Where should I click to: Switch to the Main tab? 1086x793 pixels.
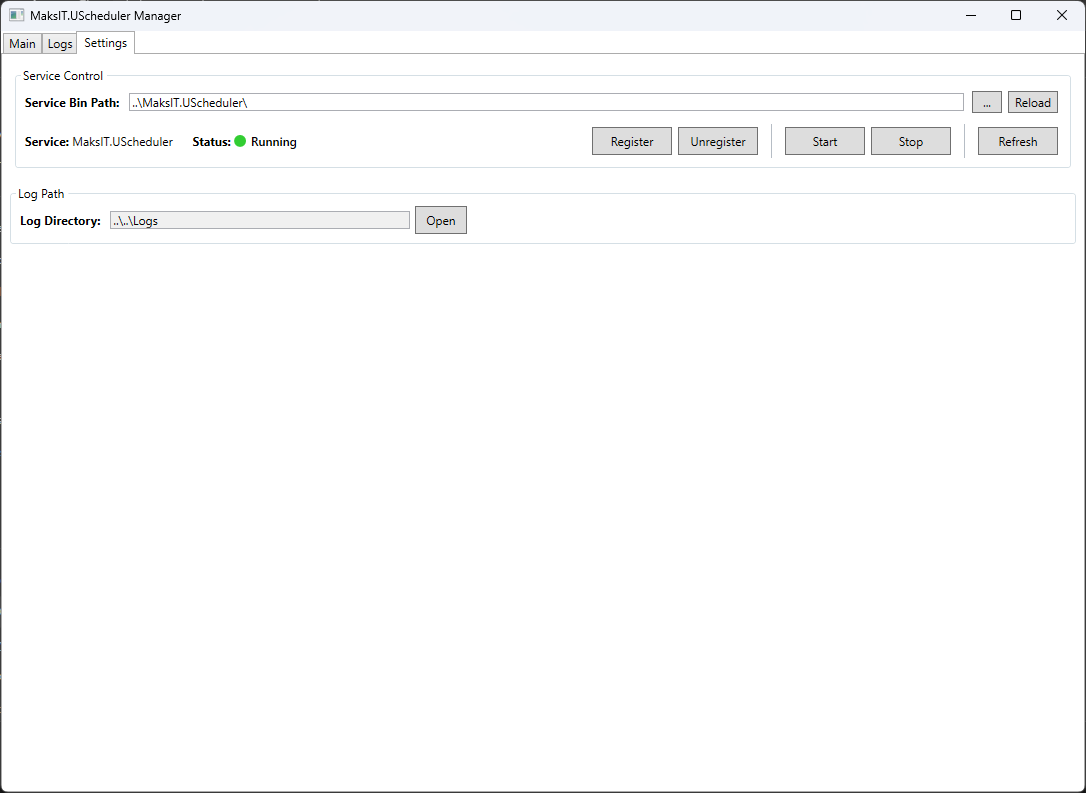[x=22, y=44]
